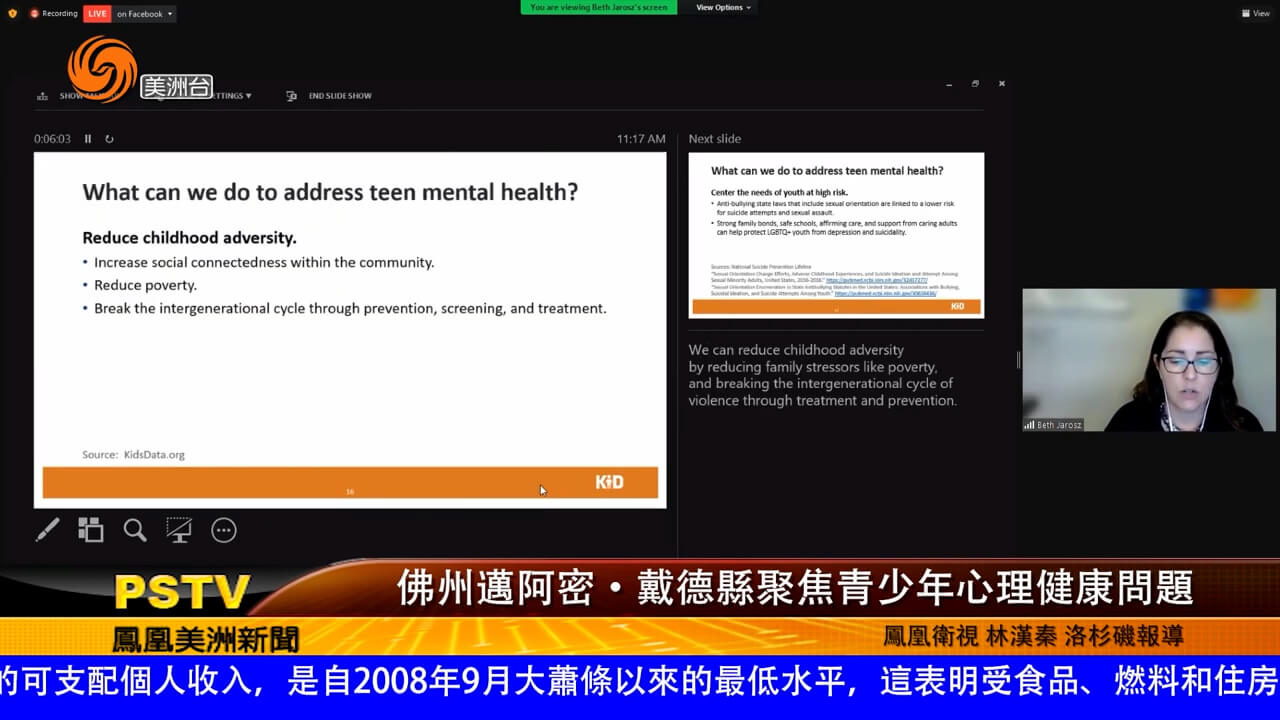Click the End Slide Show button

coord(330,96)
